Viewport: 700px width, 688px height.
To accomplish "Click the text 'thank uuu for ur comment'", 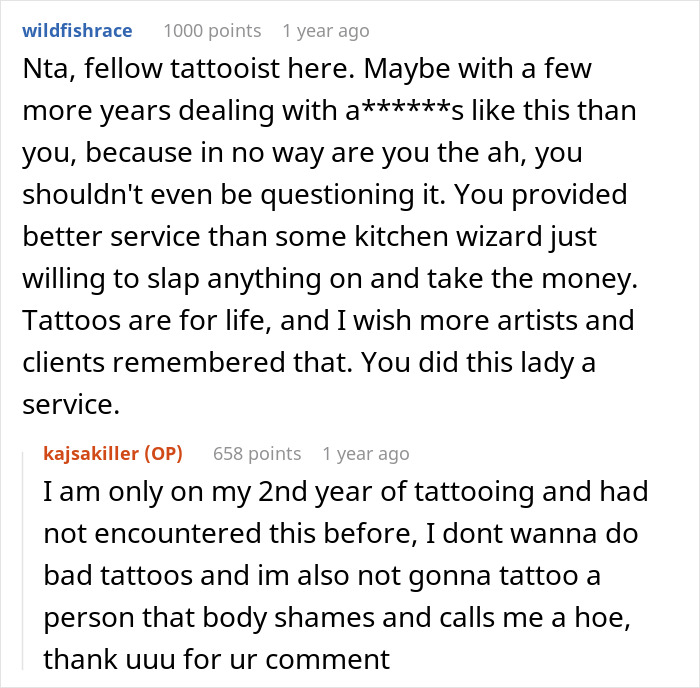I will (216, 660).
